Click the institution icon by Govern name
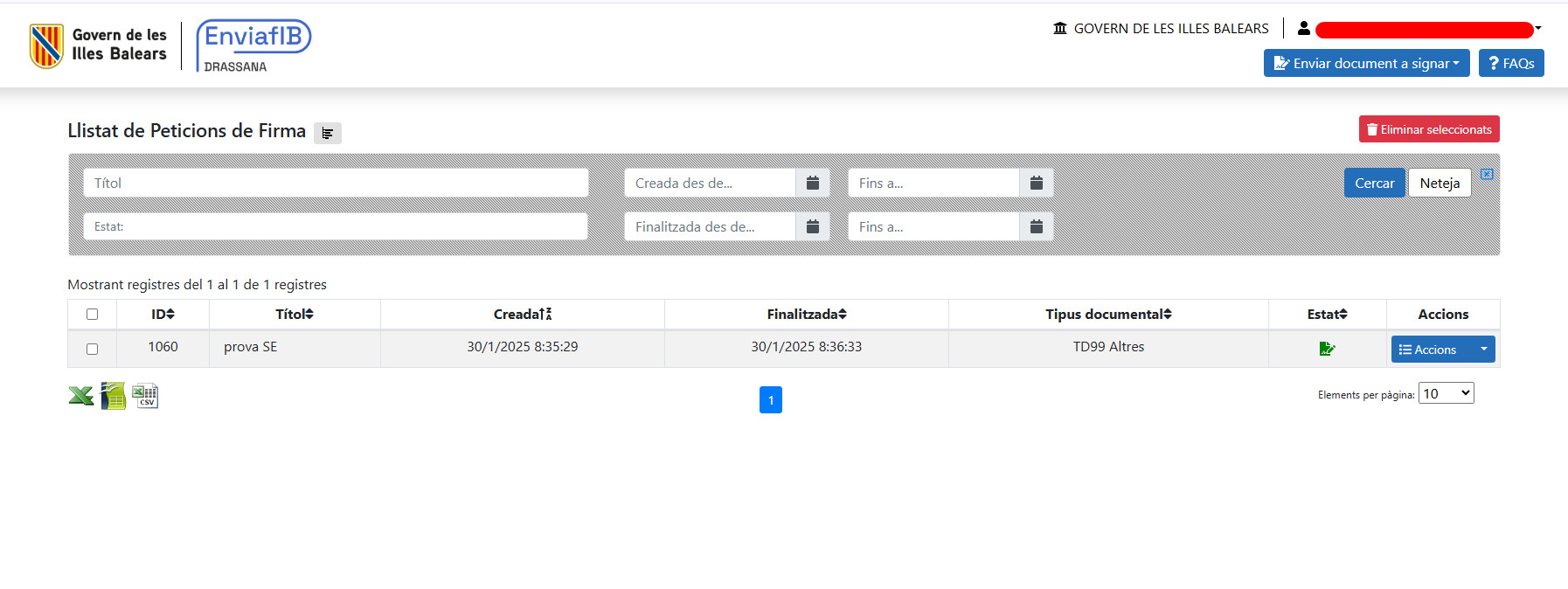This screenshot has width=1568, height=589. point(1060,28)
